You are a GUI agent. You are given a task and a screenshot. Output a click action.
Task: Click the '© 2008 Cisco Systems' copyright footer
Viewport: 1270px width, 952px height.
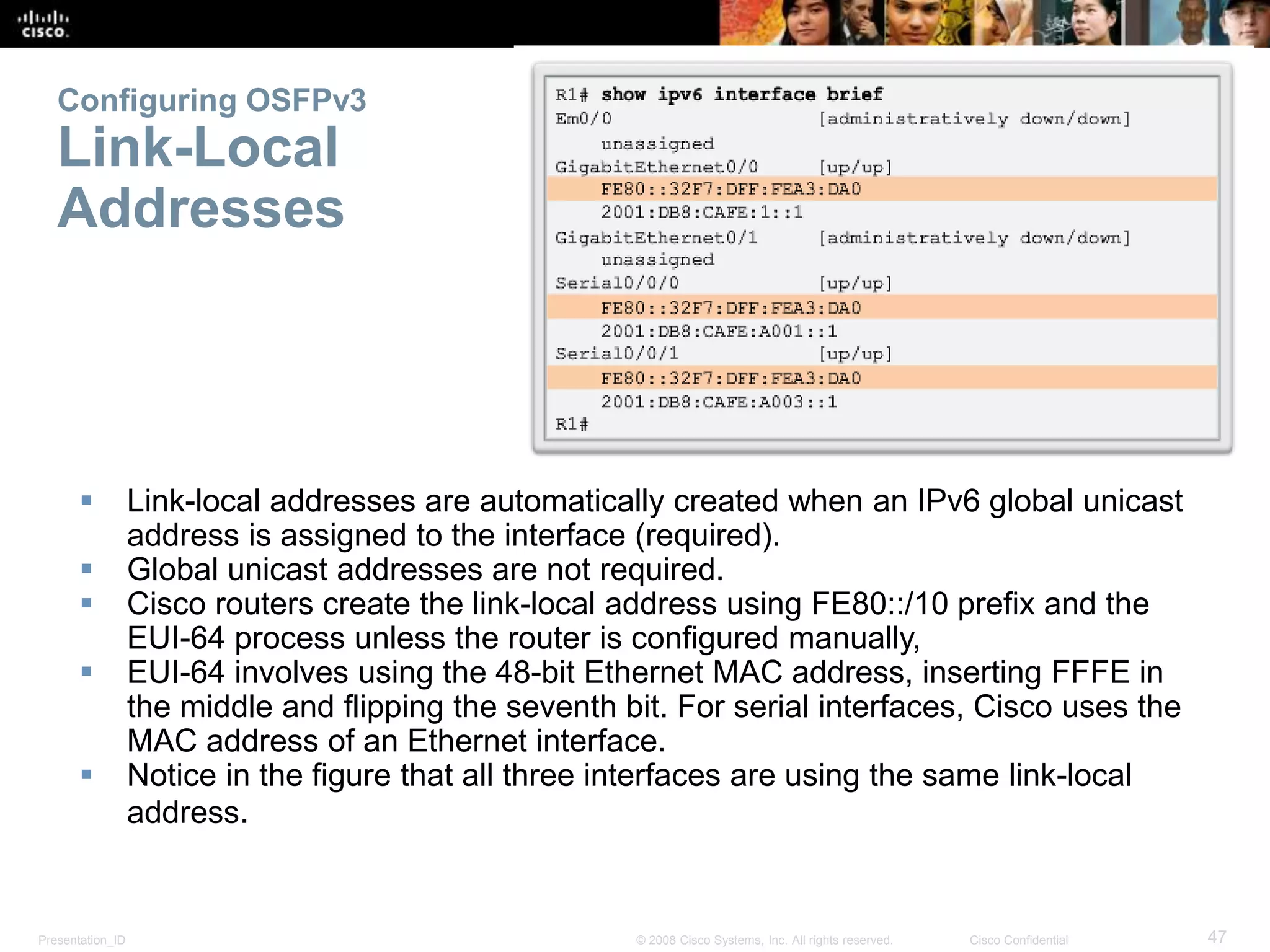coord(764,940)
